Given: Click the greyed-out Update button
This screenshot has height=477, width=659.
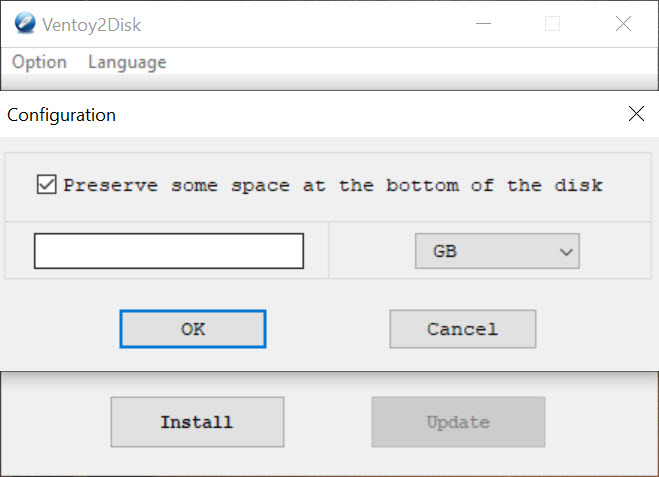Looking at the screenshot, I should pyautogui.click(x=458, y=422).
